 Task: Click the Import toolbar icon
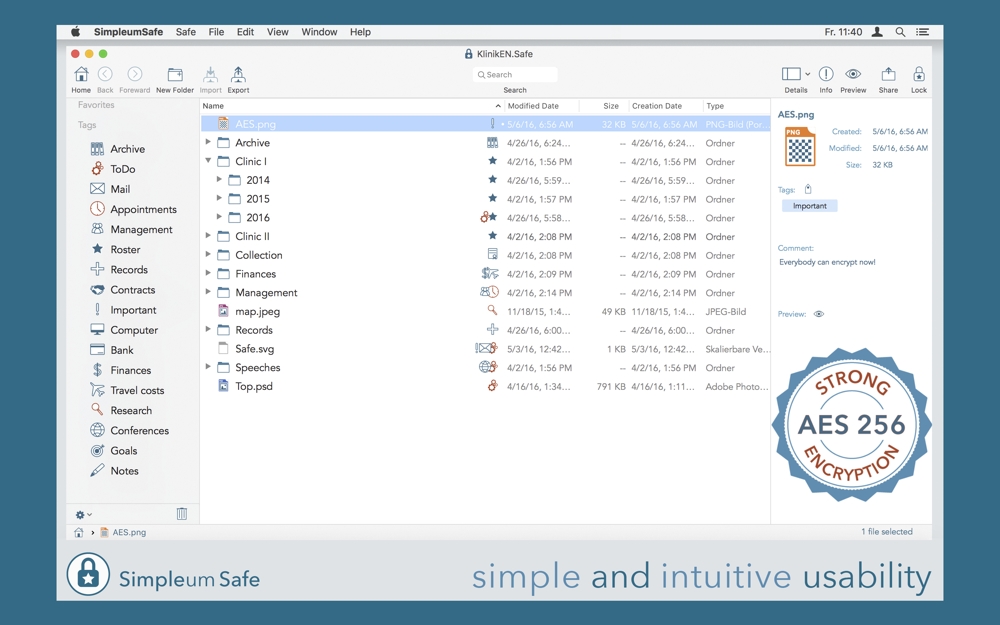[210, 75]
